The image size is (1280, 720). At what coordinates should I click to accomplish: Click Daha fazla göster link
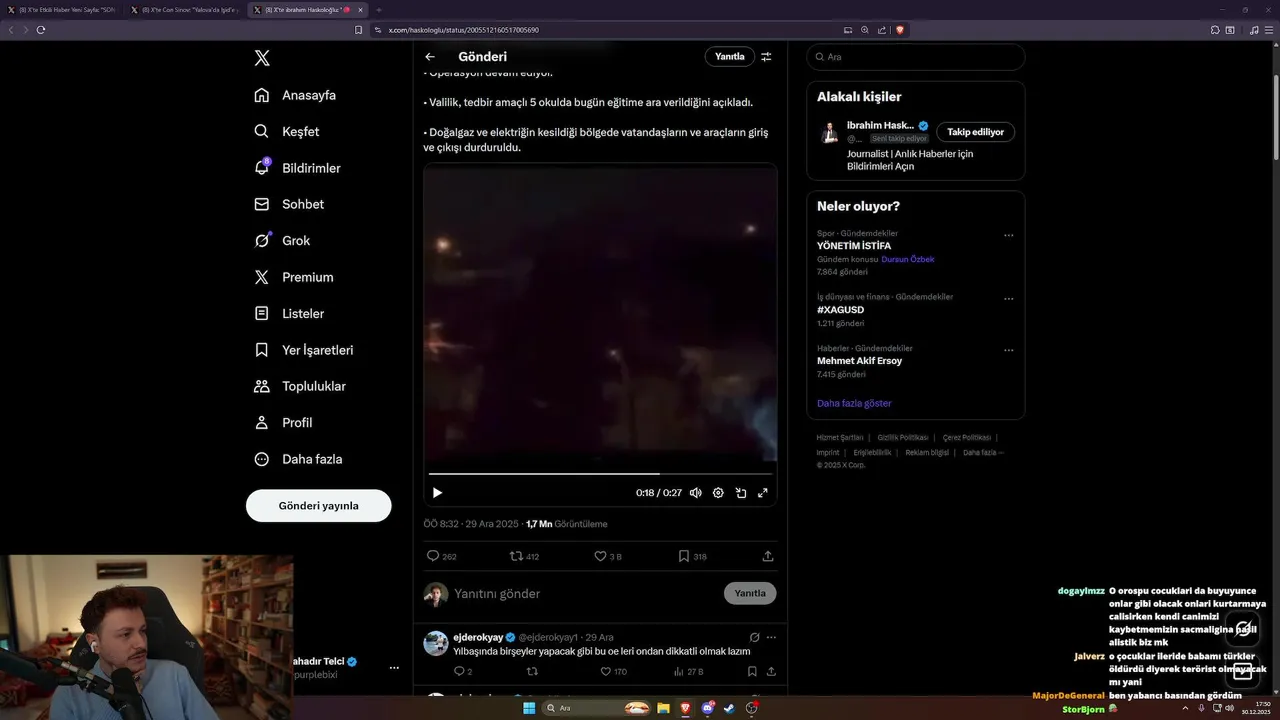coord(854,403)
